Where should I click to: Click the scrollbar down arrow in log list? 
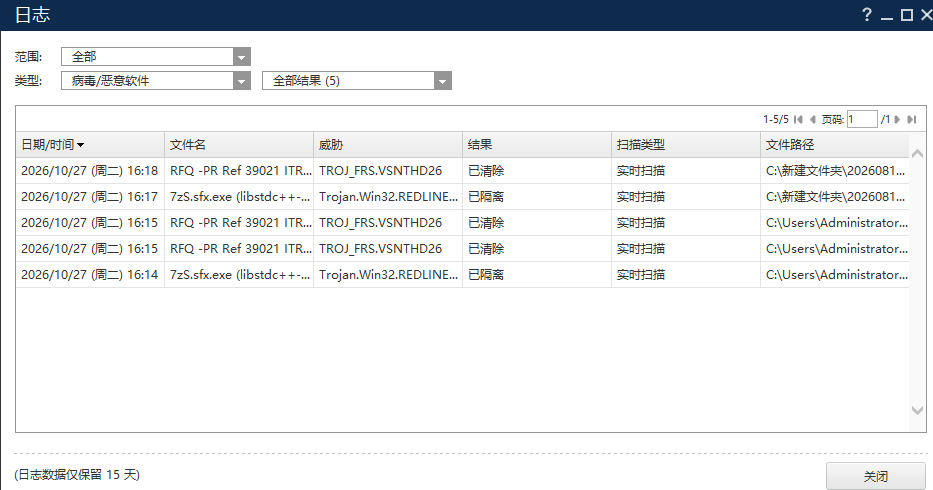click(x=918, y=410)
